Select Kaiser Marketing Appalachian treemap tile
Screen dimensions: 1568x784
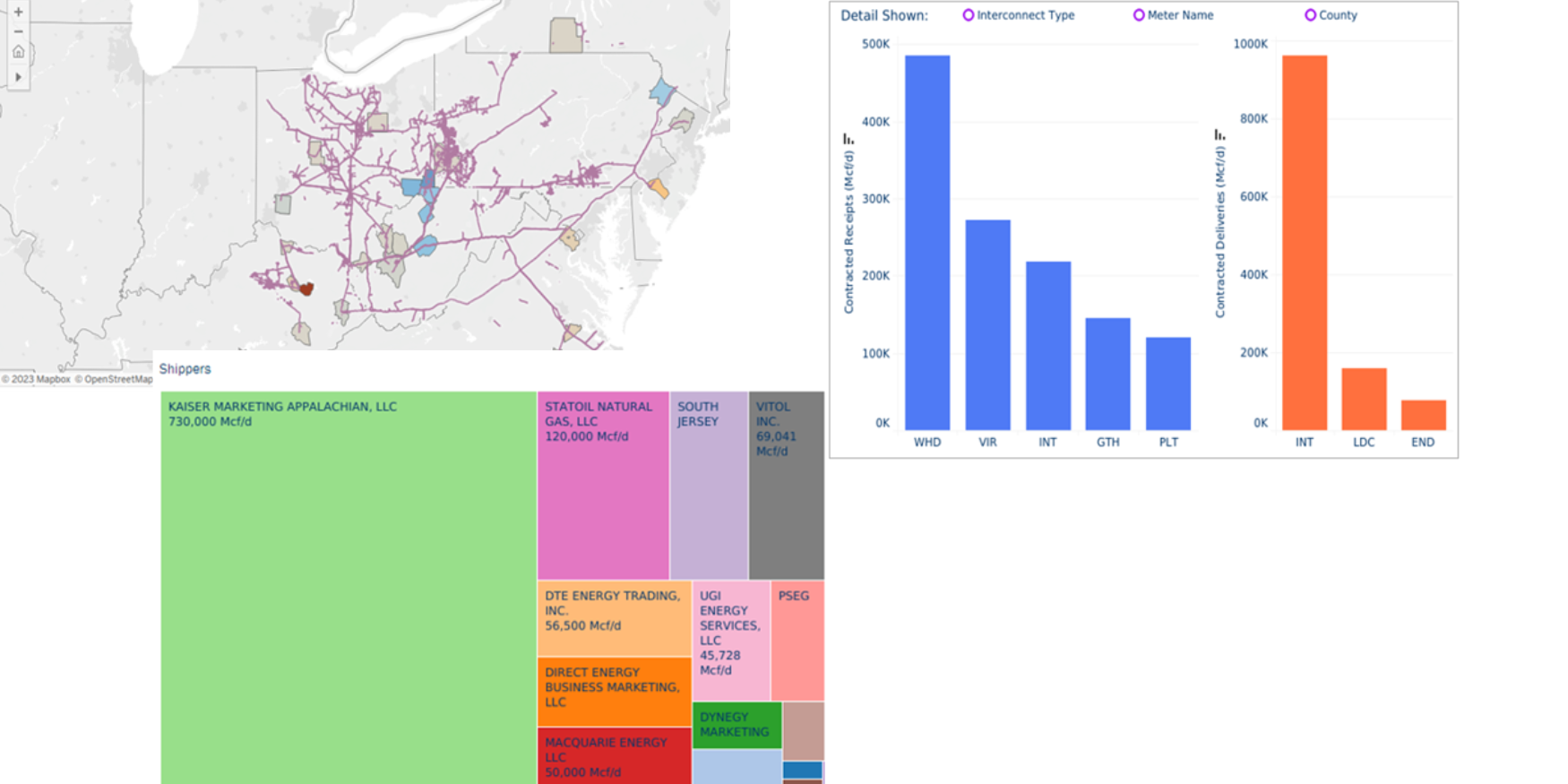tap(349, 588)
